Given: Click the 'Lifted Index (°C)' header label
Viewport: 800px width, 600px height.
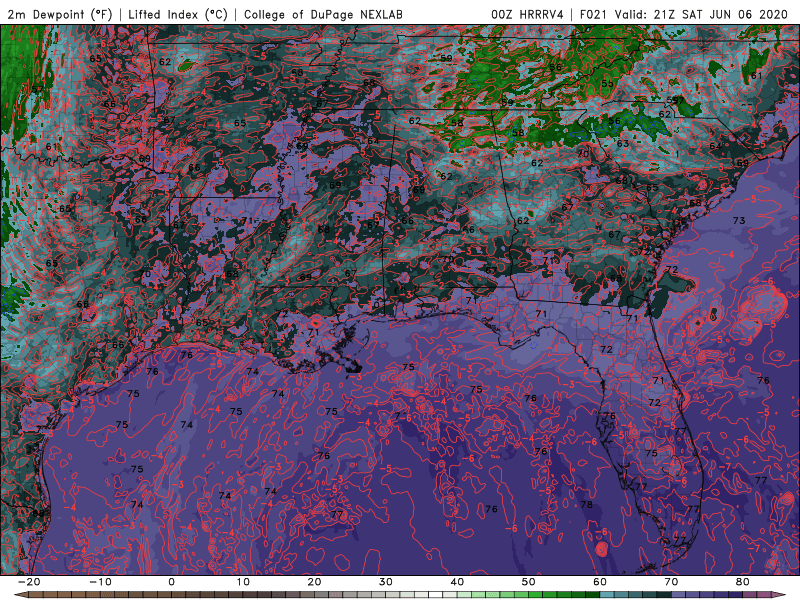Looking at the screenshot, I should coord(178,15).
